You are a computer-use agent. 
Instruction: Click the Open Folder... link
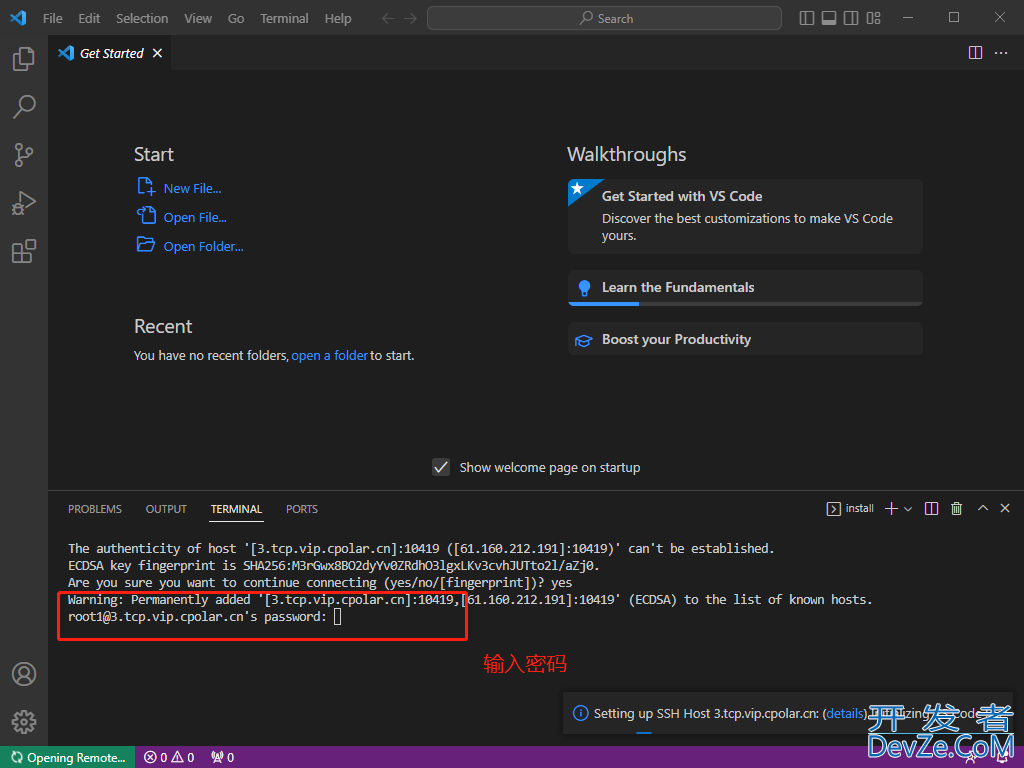point(203,246)
